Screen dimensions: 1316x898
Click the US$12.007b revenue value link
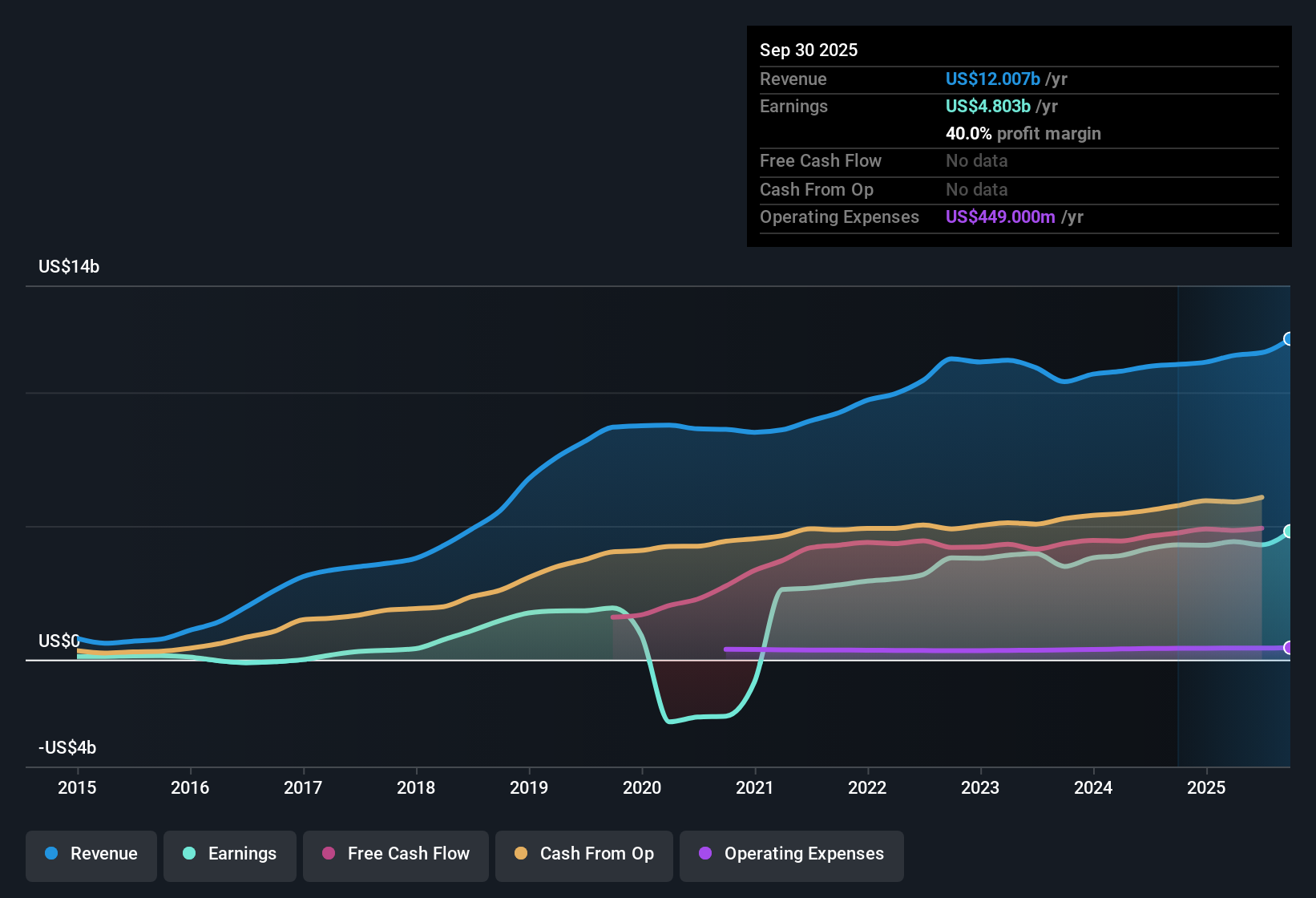tap(992, 79)
